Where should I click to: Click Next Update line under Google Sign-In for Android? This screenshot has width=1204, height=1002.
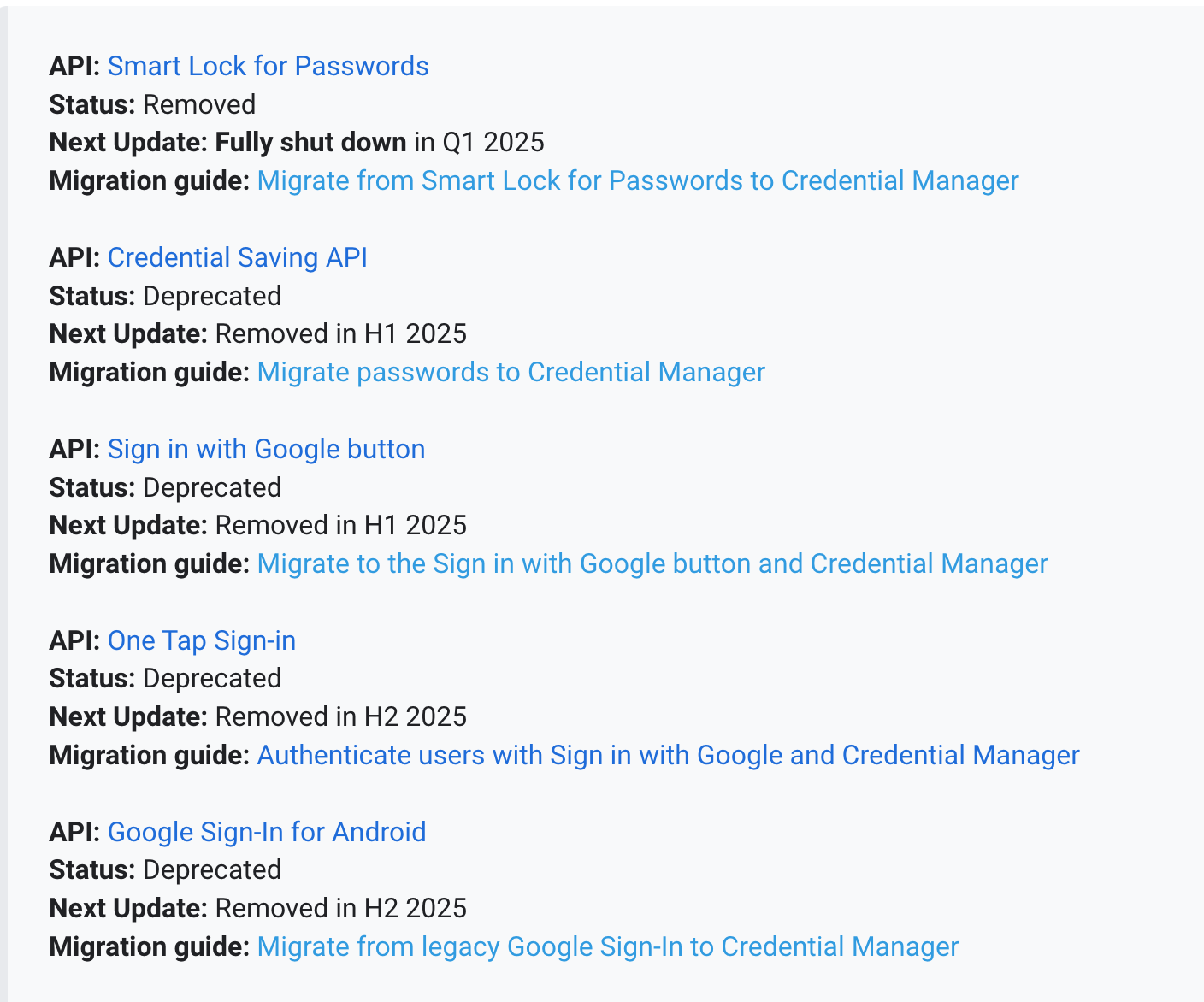pos(258,908)
